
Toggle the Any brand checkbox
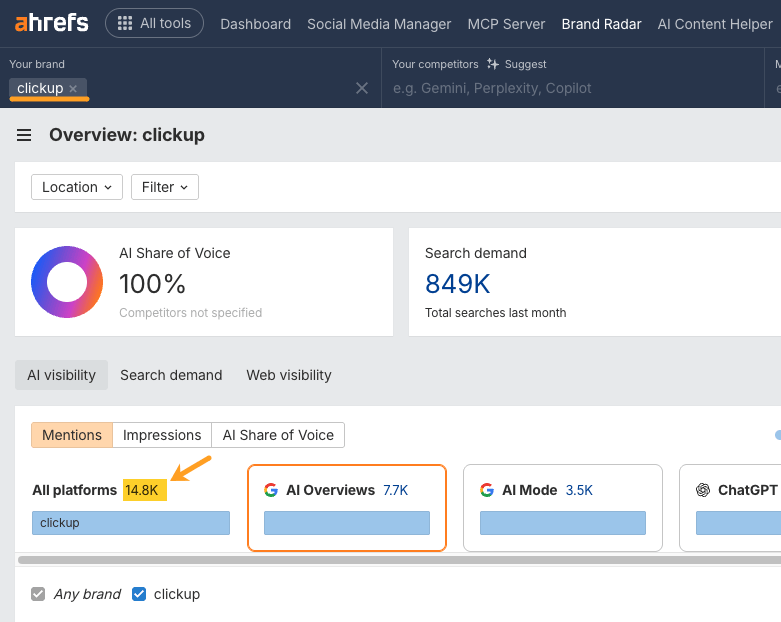(39, 594)
